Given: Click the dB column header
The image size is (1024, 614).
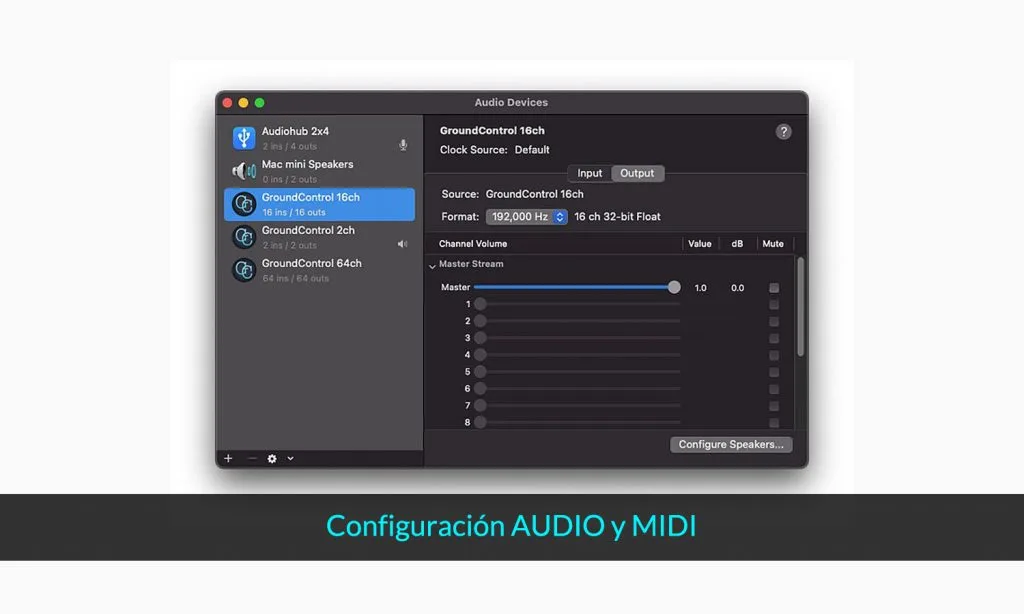Looking at the screenshot, I should (737, 244).
